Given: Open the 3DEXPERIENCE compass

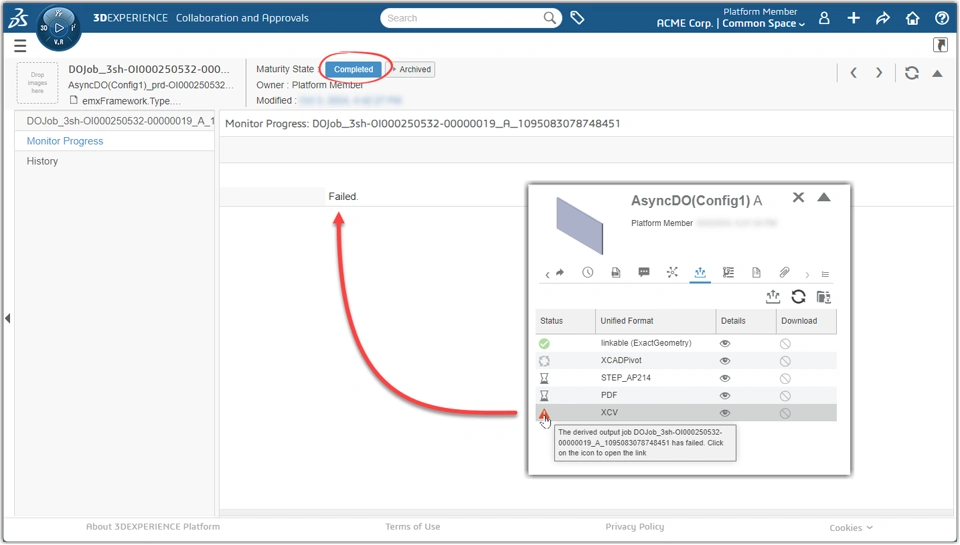Looking at the screenshot, I should click(59, 28).
